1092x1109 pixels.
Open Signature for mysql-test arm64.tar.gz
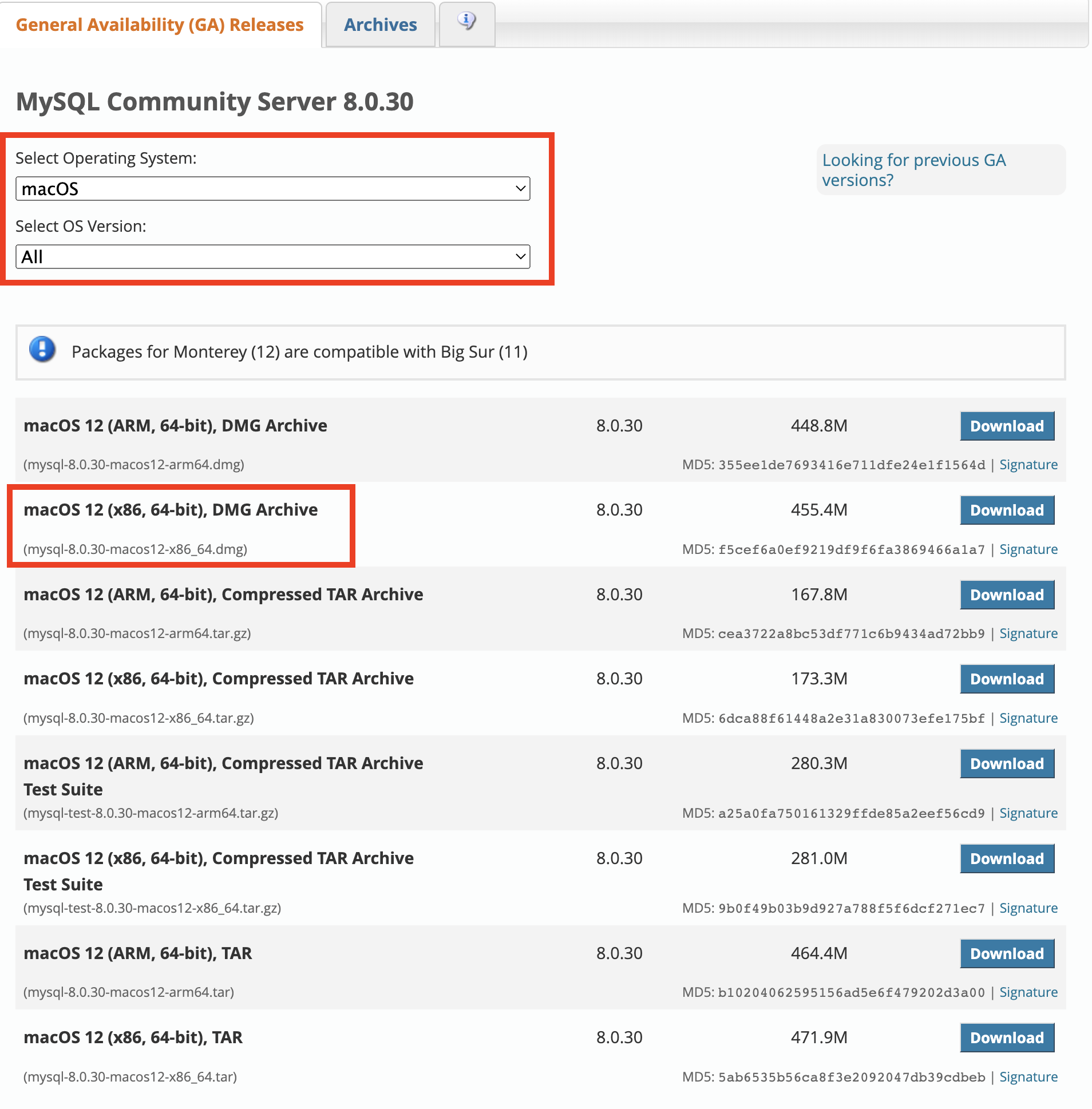[1029, 814]
